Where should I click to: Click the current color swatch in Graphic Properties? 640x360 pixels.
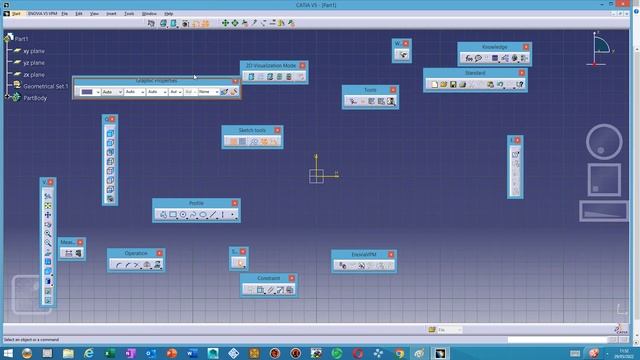click(87, 92)
